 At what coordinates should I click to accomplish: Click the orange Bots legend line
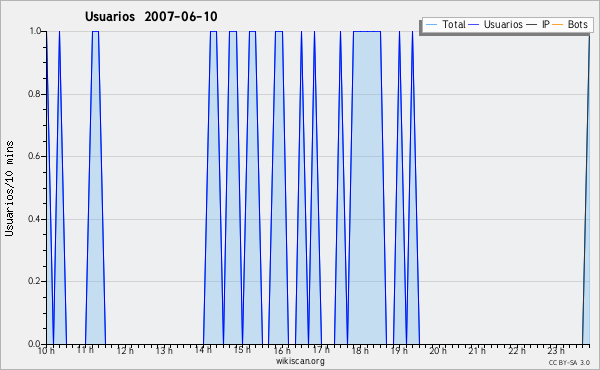(x=558, y=25)
